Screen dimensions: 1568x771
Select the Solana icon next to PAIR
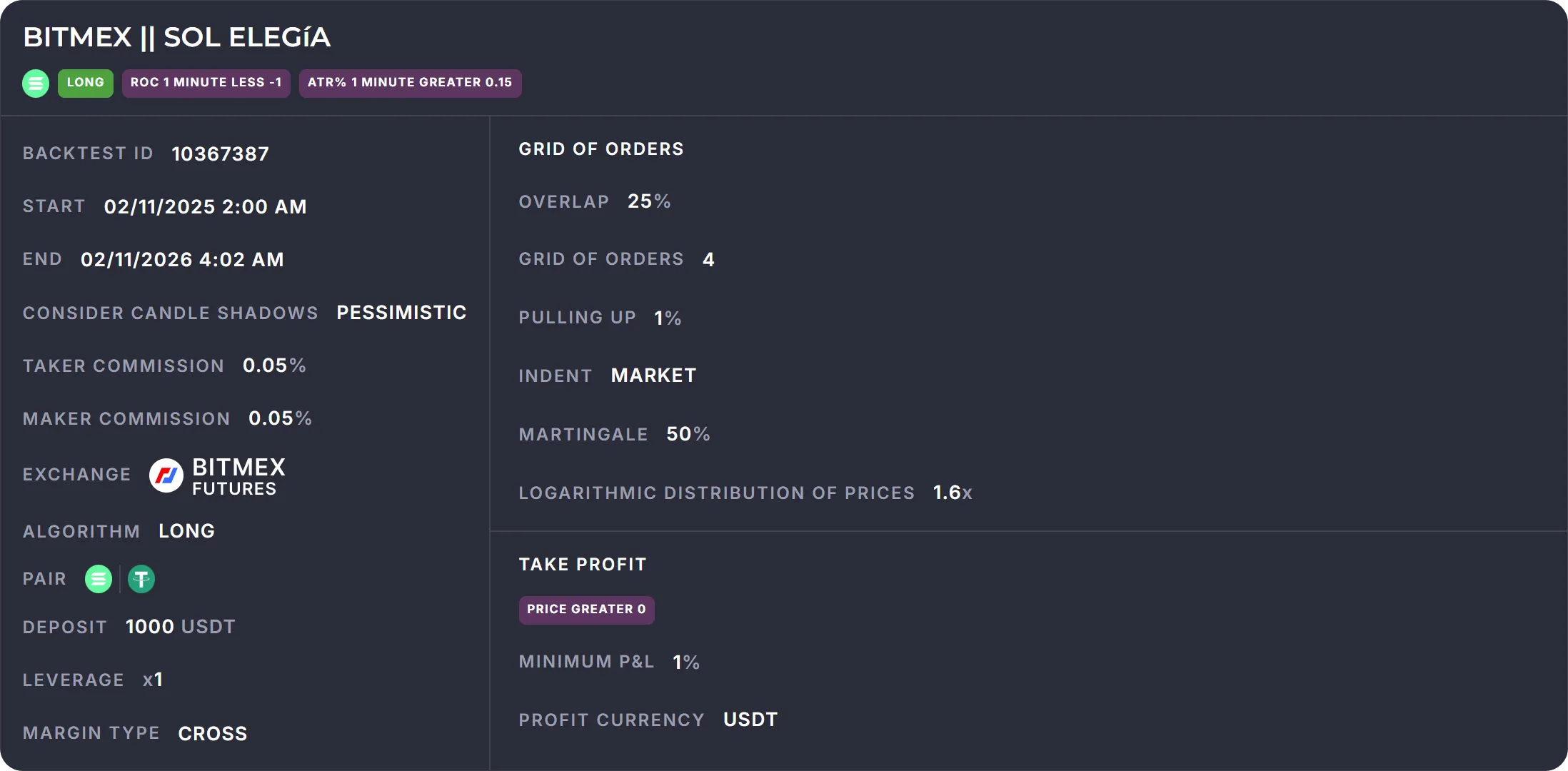[x=98, y=579]
